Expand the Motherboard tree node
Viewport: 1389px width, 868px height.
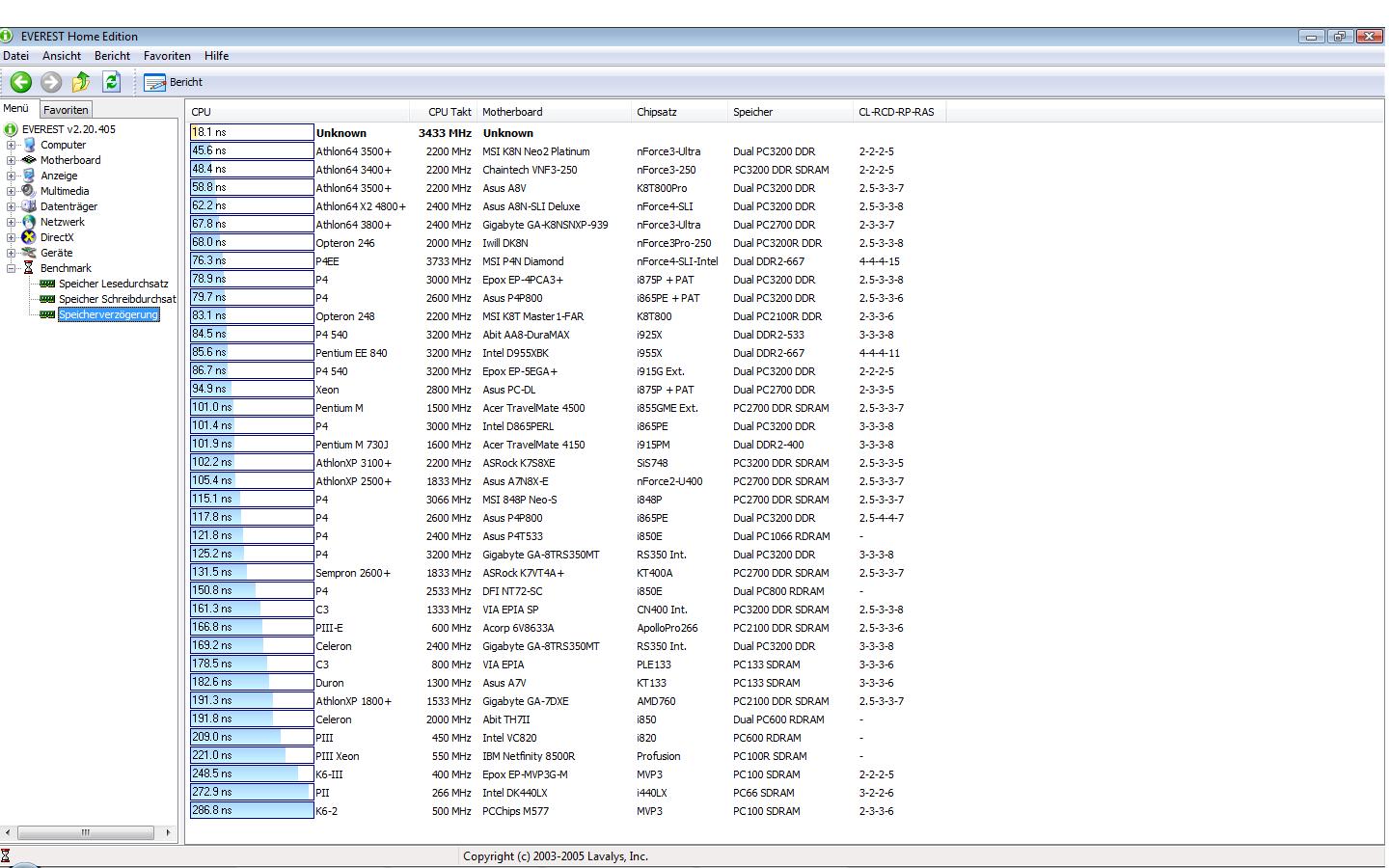tap(12, 160)
